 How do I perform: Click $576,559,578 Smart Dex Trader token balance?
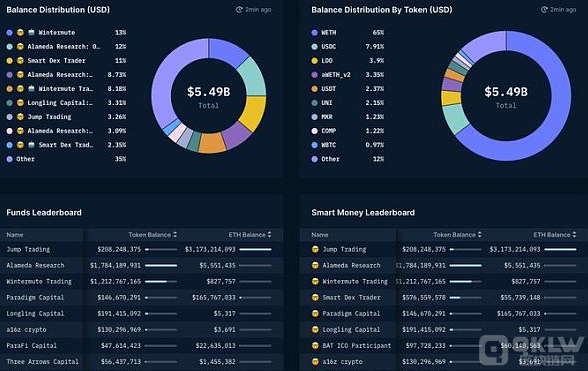tap(424, 297)
